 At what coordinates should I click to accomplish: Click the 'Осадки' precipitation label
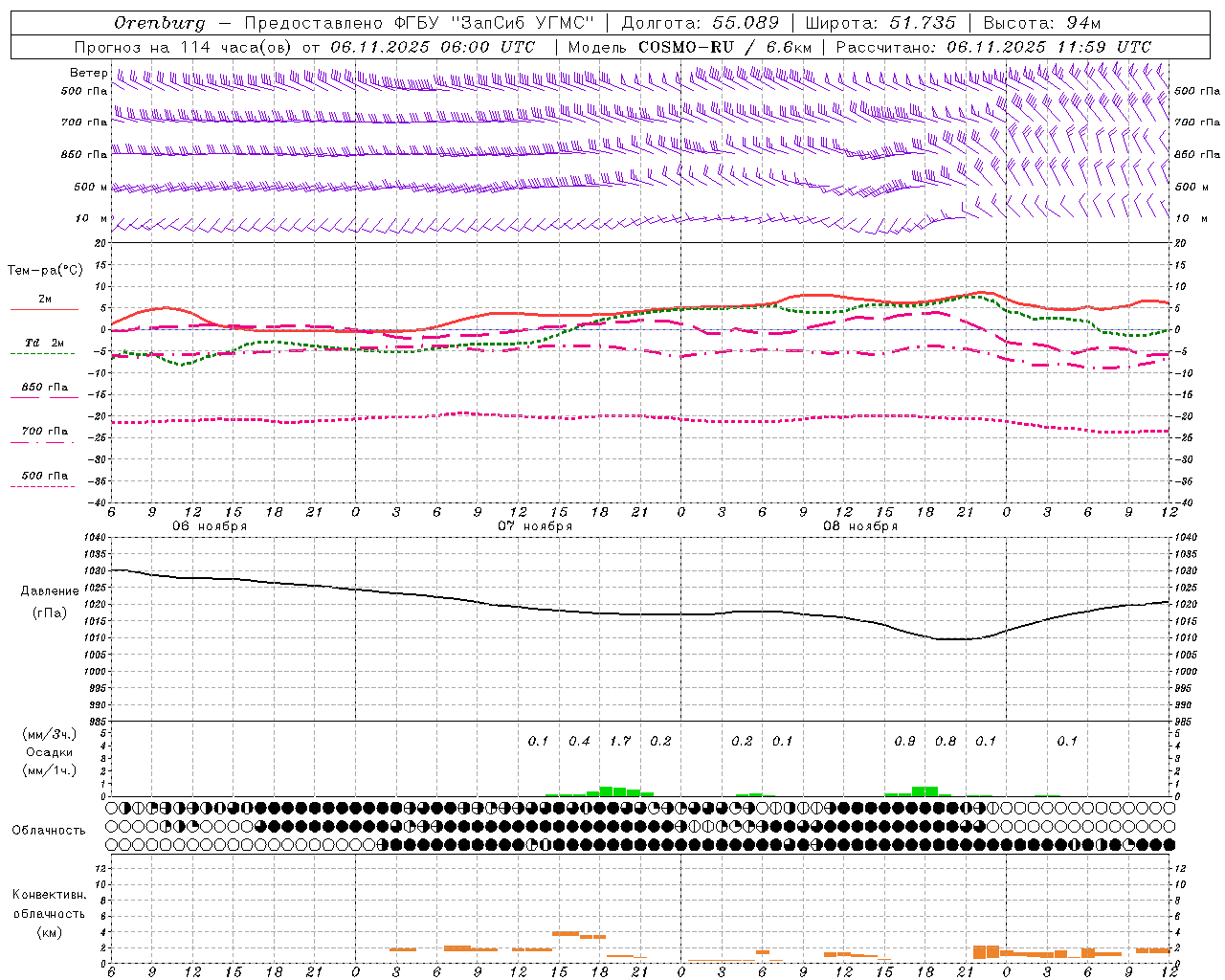[x=49, y=752]
